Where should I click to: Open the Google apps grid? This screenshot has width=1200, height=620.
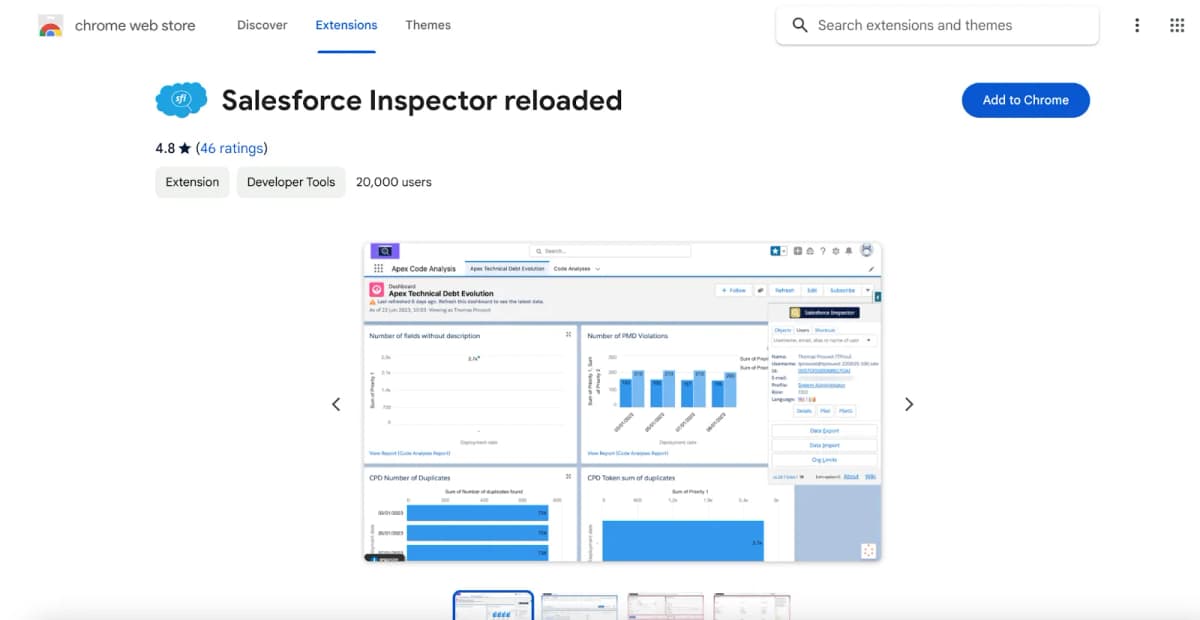[1177, 25]
